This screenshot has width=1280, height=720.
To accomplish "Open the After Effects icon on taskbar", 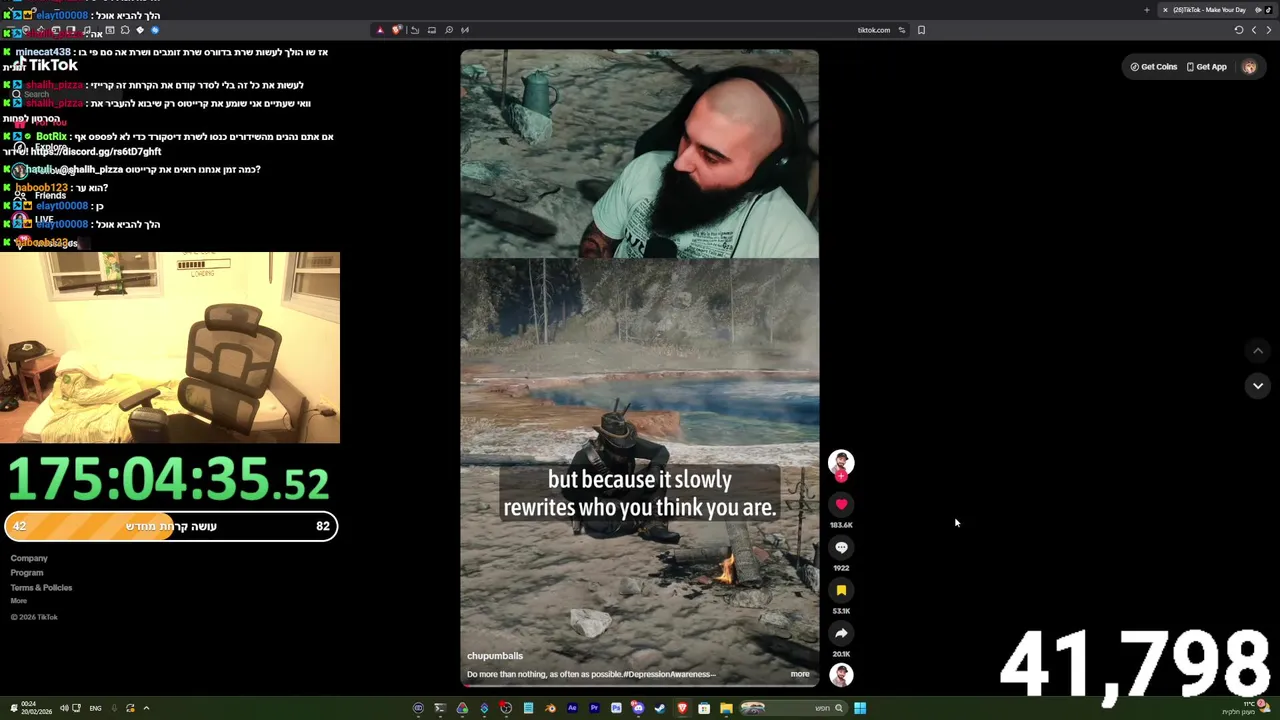I will [x=572, y=709].
